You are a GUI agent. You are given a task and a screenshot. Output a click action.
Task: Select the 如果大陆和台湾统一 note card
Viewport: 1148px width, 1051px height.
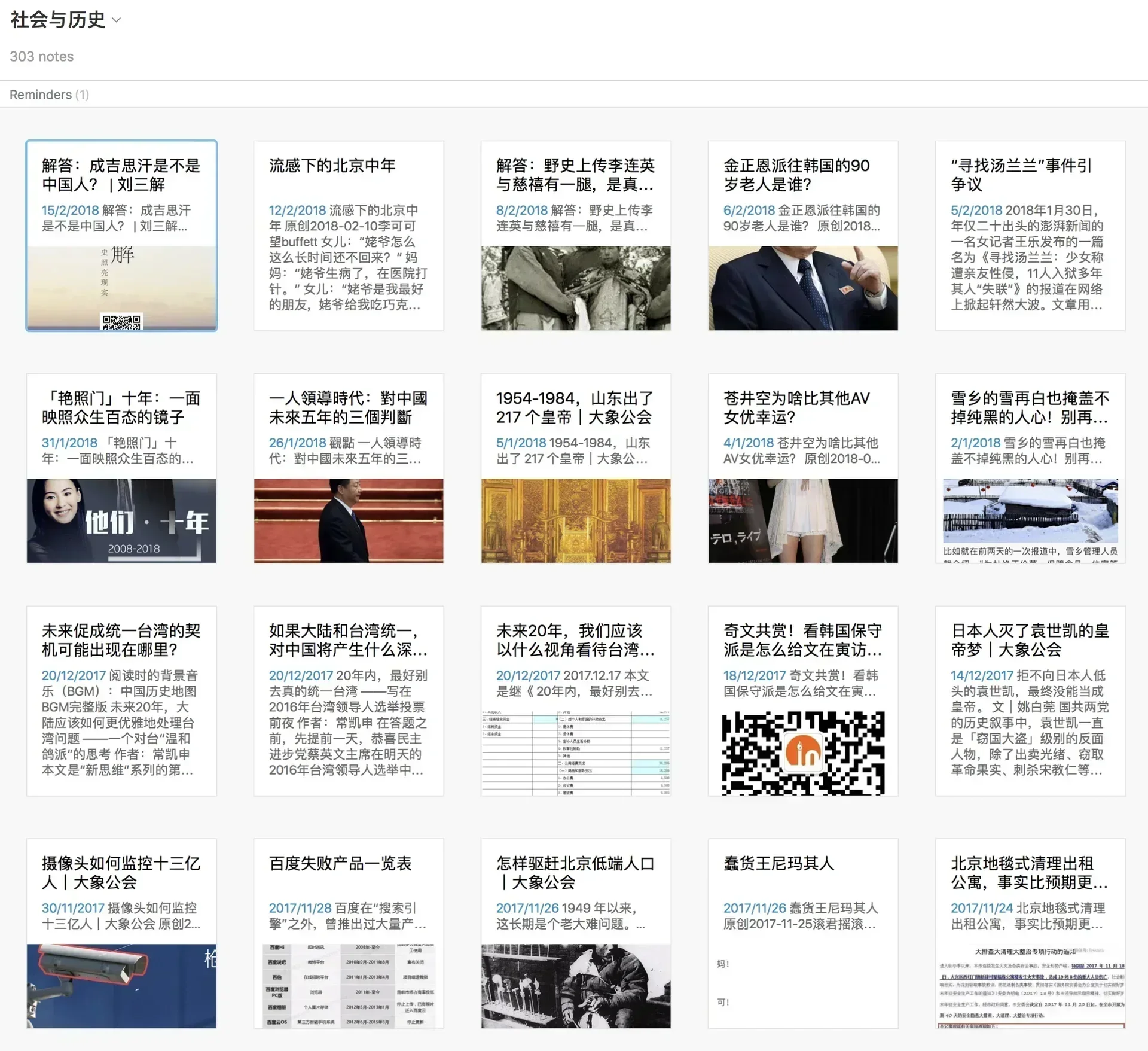pos(348,701)
